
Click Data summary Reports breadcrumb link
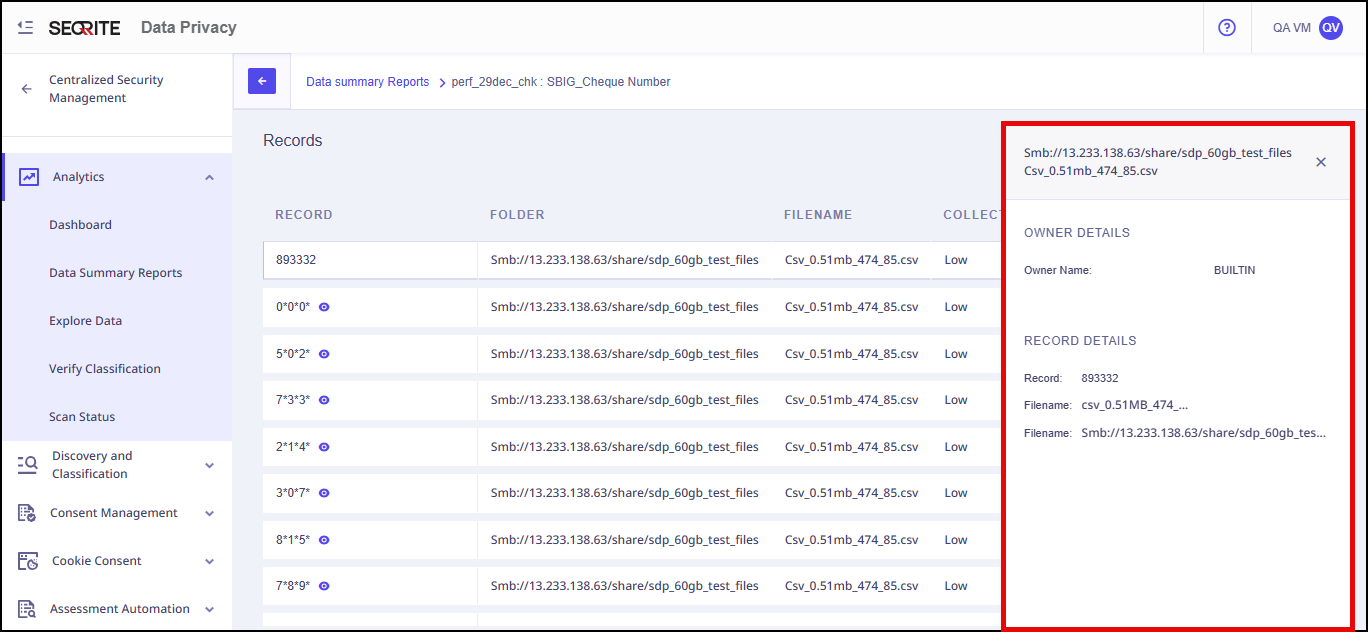pos(367,82)
